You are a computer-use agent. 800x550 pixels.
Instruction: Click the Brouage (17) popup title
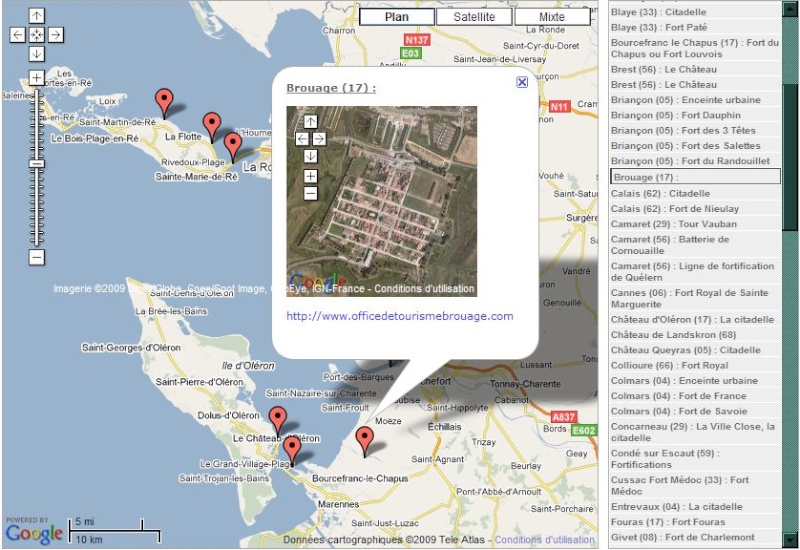(331, 88)
